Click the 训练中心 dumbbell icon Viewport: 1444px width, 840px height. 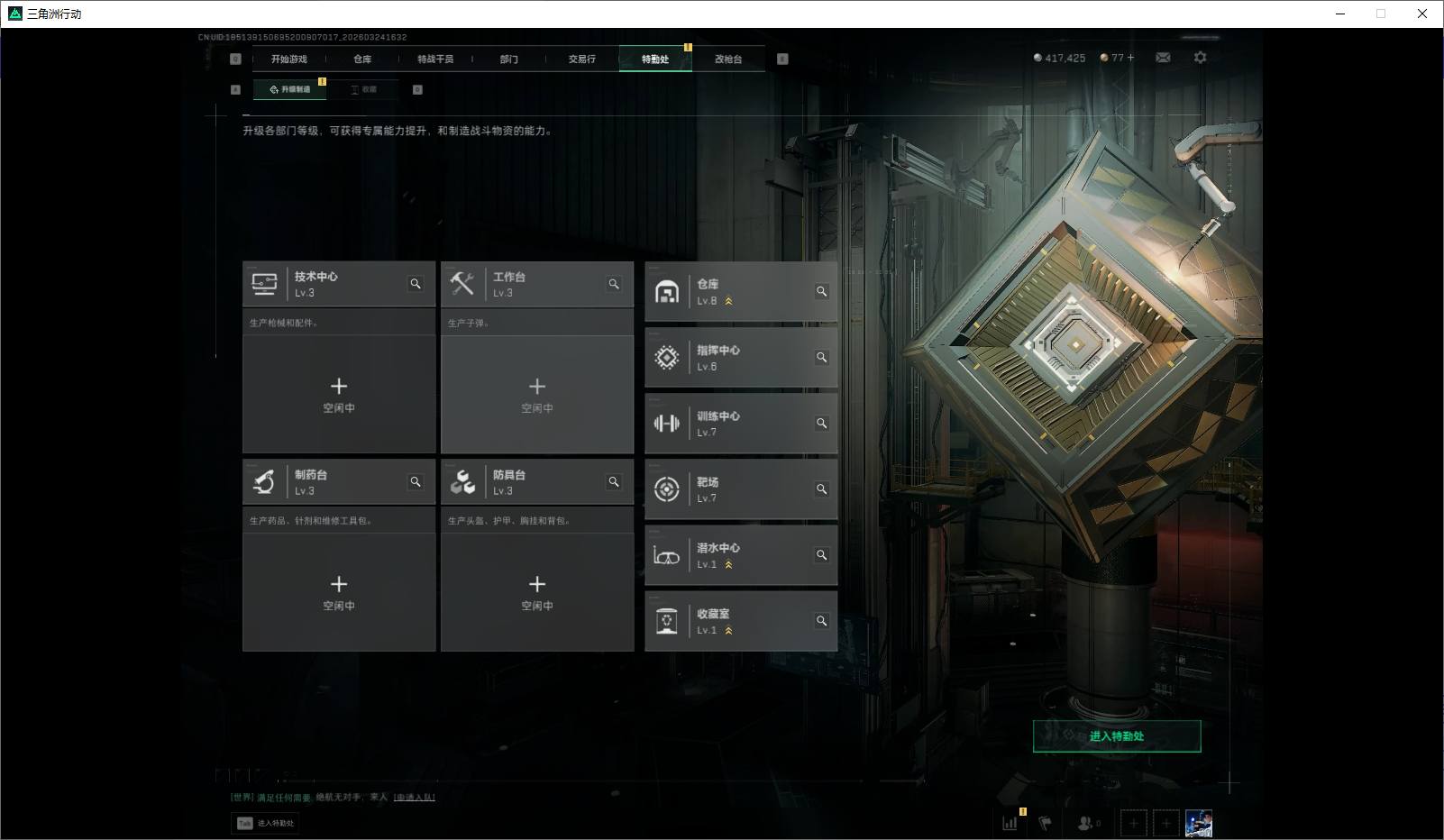pyautogui.click(x=667, y=424)
